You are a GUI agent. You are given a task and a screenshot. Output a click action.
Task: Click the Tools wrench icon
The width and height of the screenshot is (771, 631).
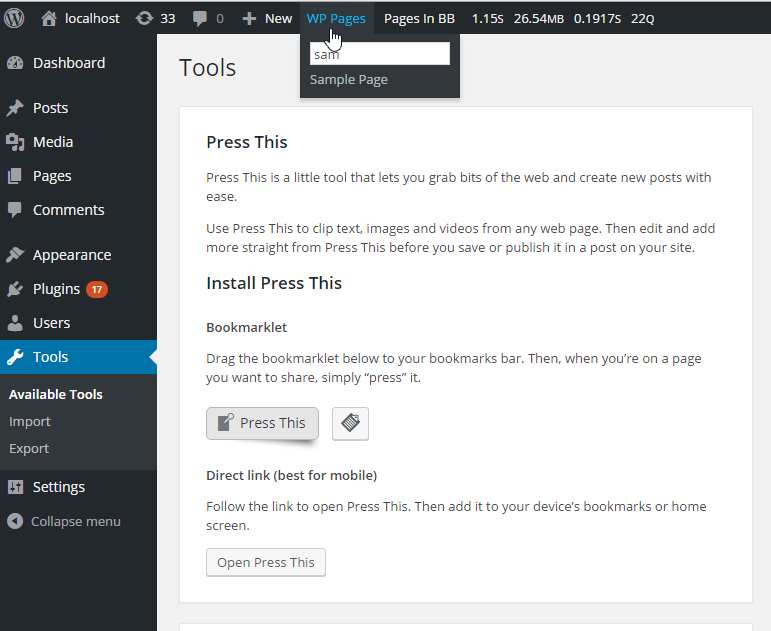click(x=15, y=357)
